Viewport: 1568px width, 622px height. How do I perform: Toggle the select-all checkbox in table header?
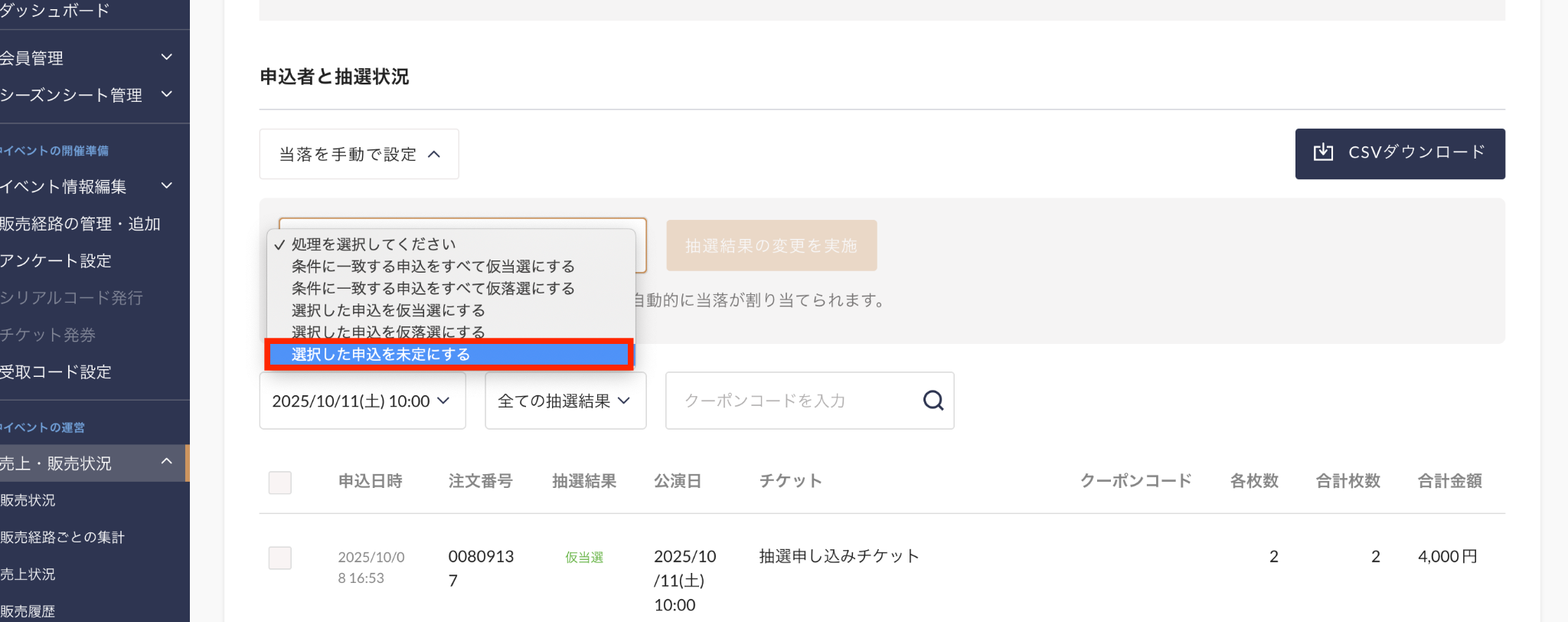[x=280, y=483]
